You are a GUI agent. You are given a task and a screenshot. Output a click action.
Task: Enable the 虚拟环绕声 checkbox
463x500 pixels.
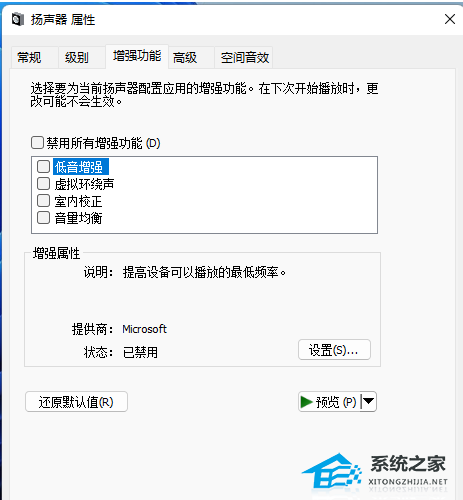coord(43,184)
